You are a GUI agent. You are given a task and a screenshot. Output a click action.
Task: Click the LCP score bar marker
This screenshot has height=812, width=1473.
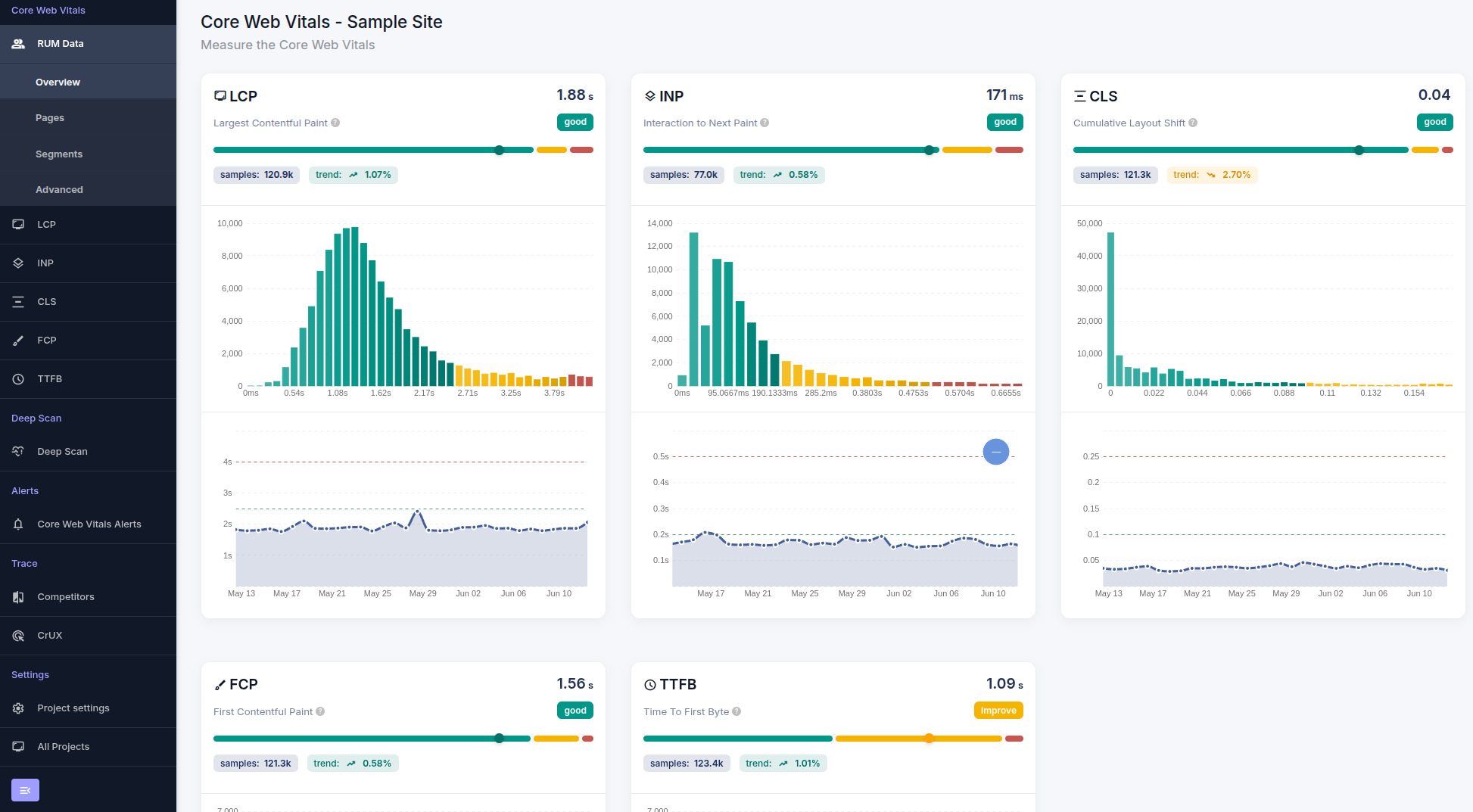[499, 151]
